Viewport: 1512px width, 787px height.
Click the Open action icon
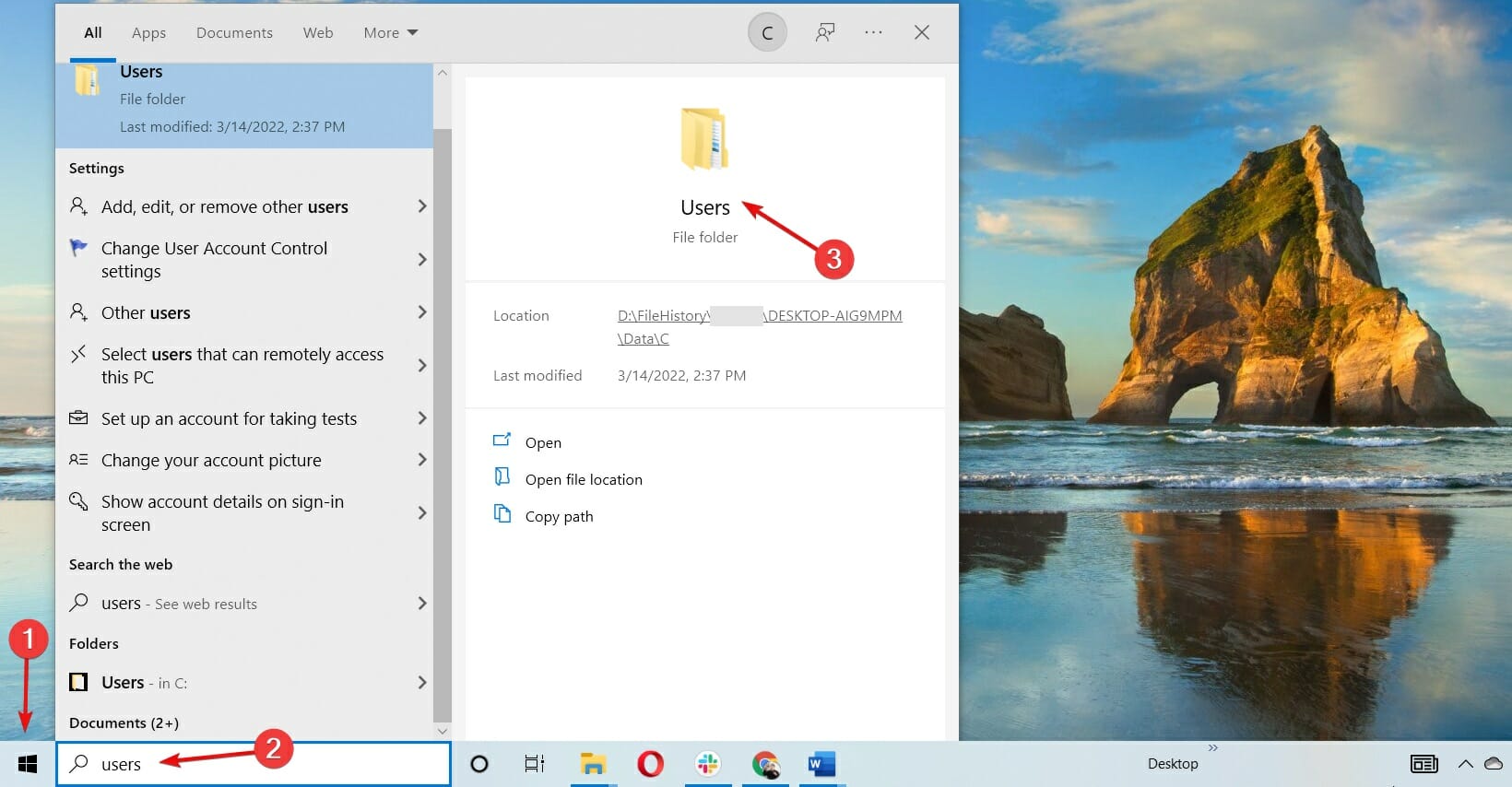(502, 440)
